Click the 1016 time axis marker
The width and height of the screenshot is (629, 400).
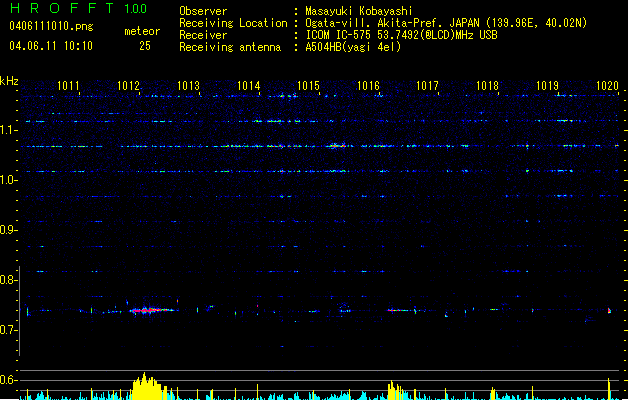[368, 85]
